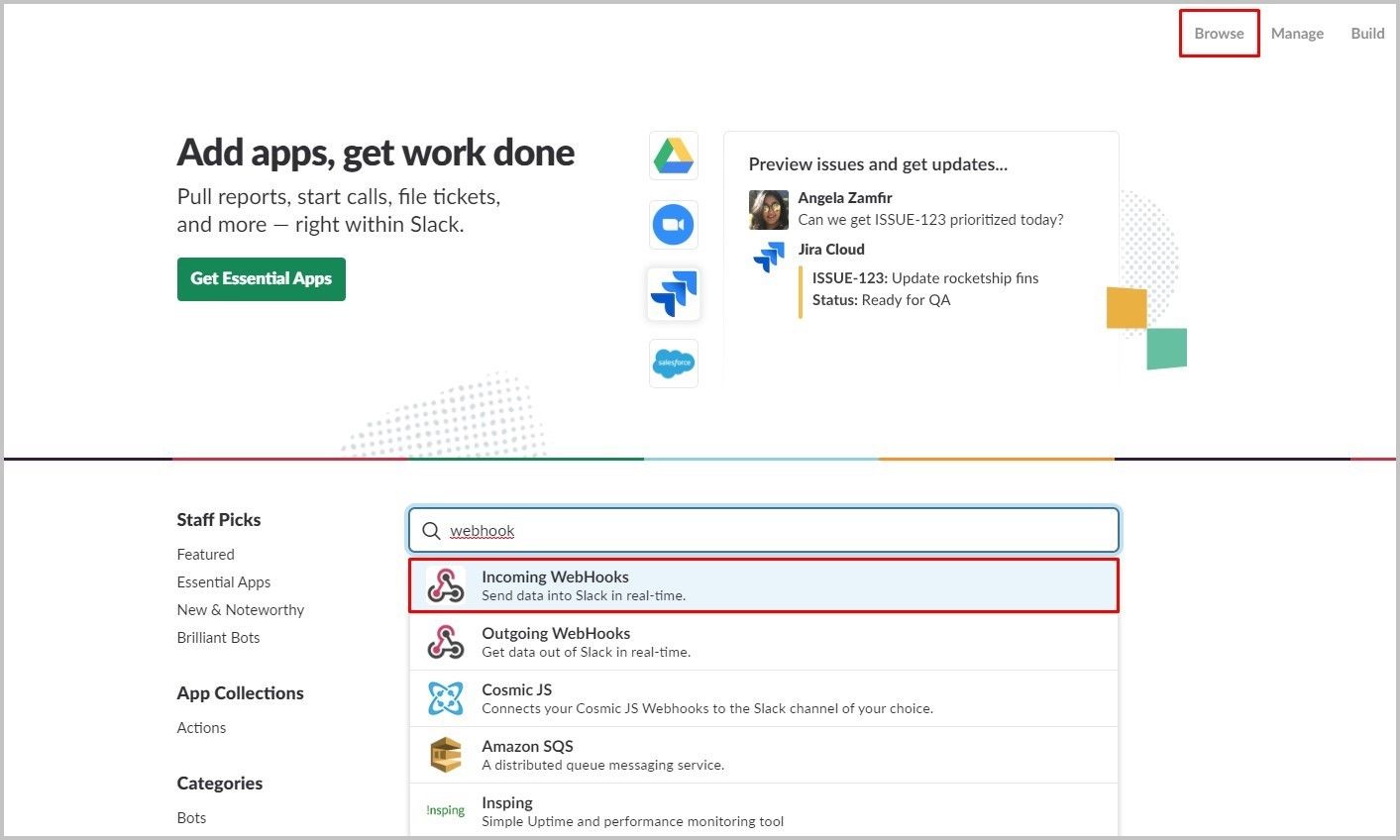
Task: Click the Outgoing WebHooks app icon
Action: coord(446,642)
